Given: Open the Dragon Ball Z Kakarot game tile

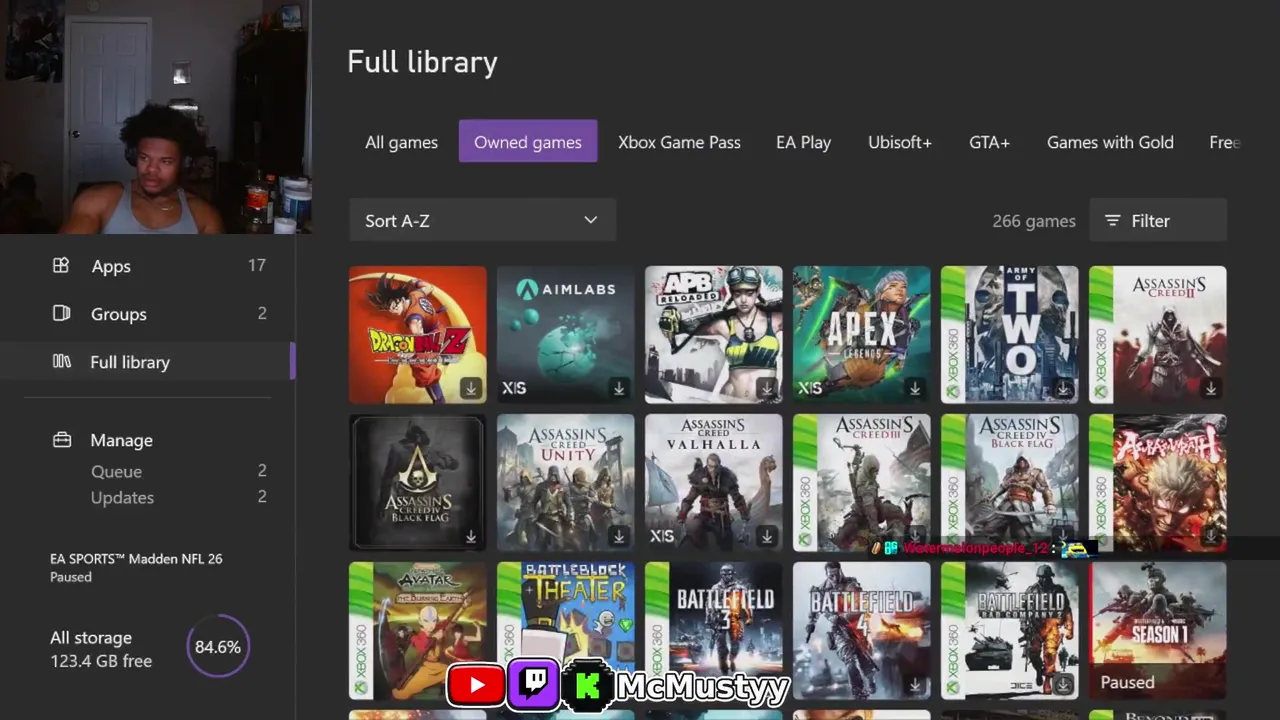Looking at the screenshot, I should (x=417, y=334).
